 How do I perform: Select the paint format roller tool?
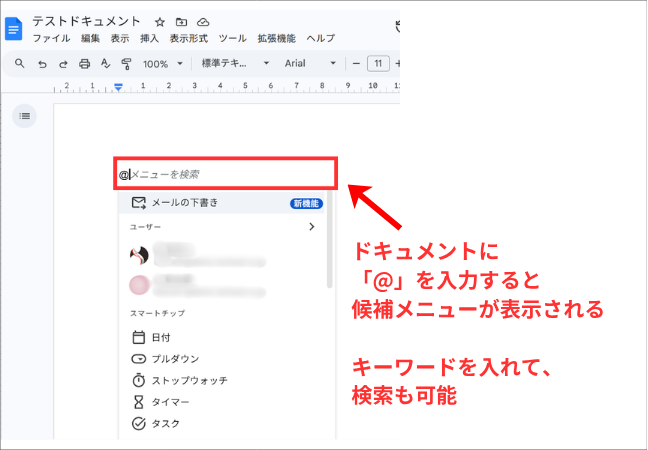point(126,63)
